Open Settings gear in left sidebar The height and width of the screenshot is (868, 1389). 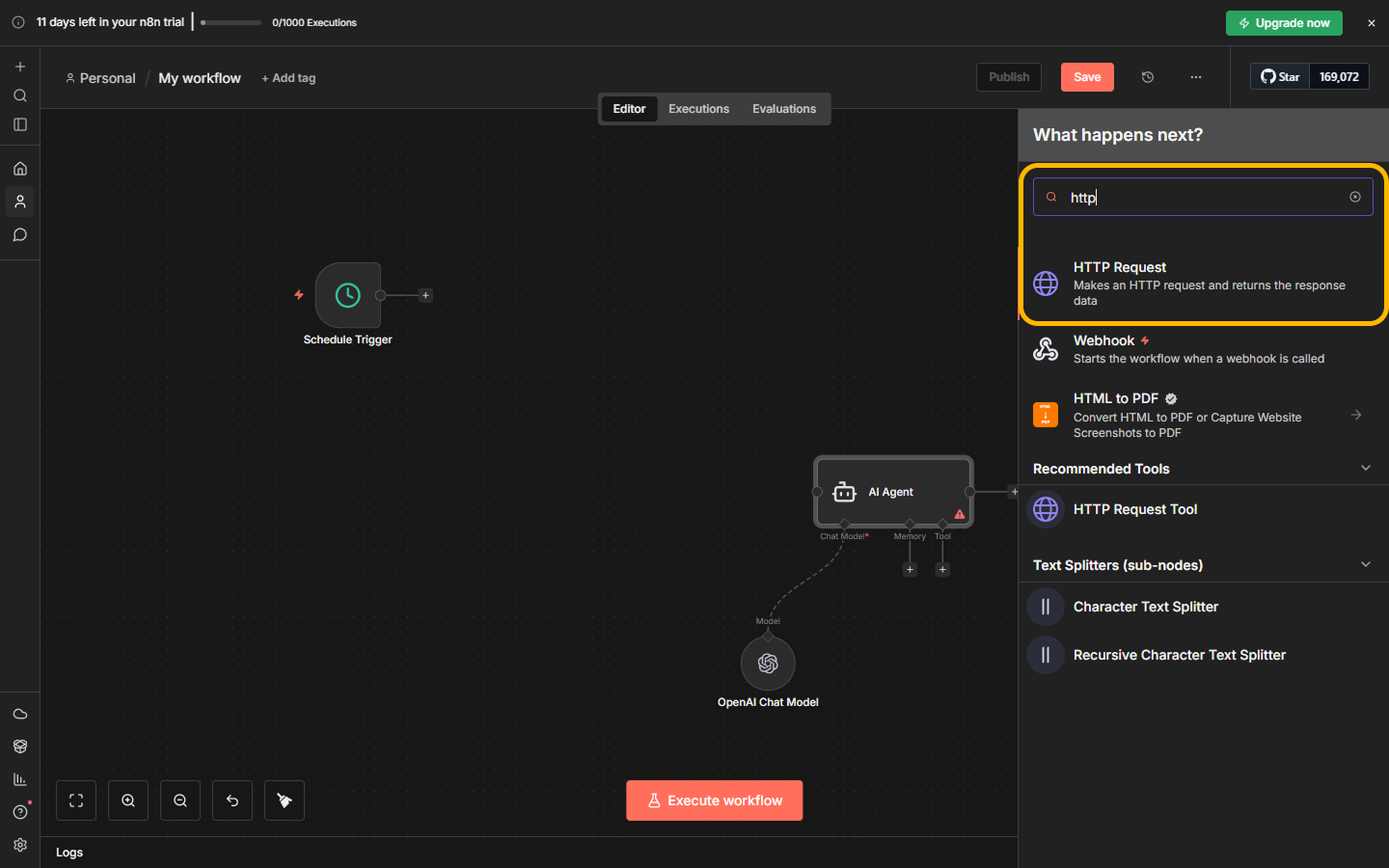pos(20,845)
